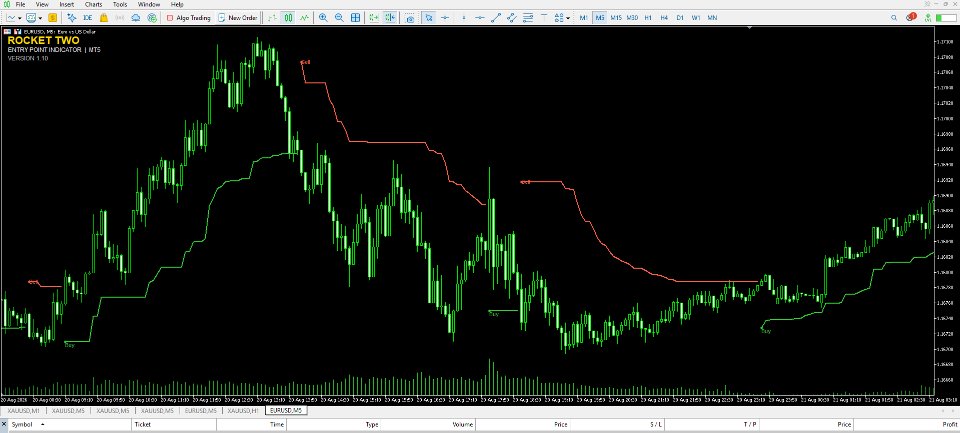Click the ROCKET TWO indicator title
The width and height of the screenshot is (960, 433).
point(43,40)
